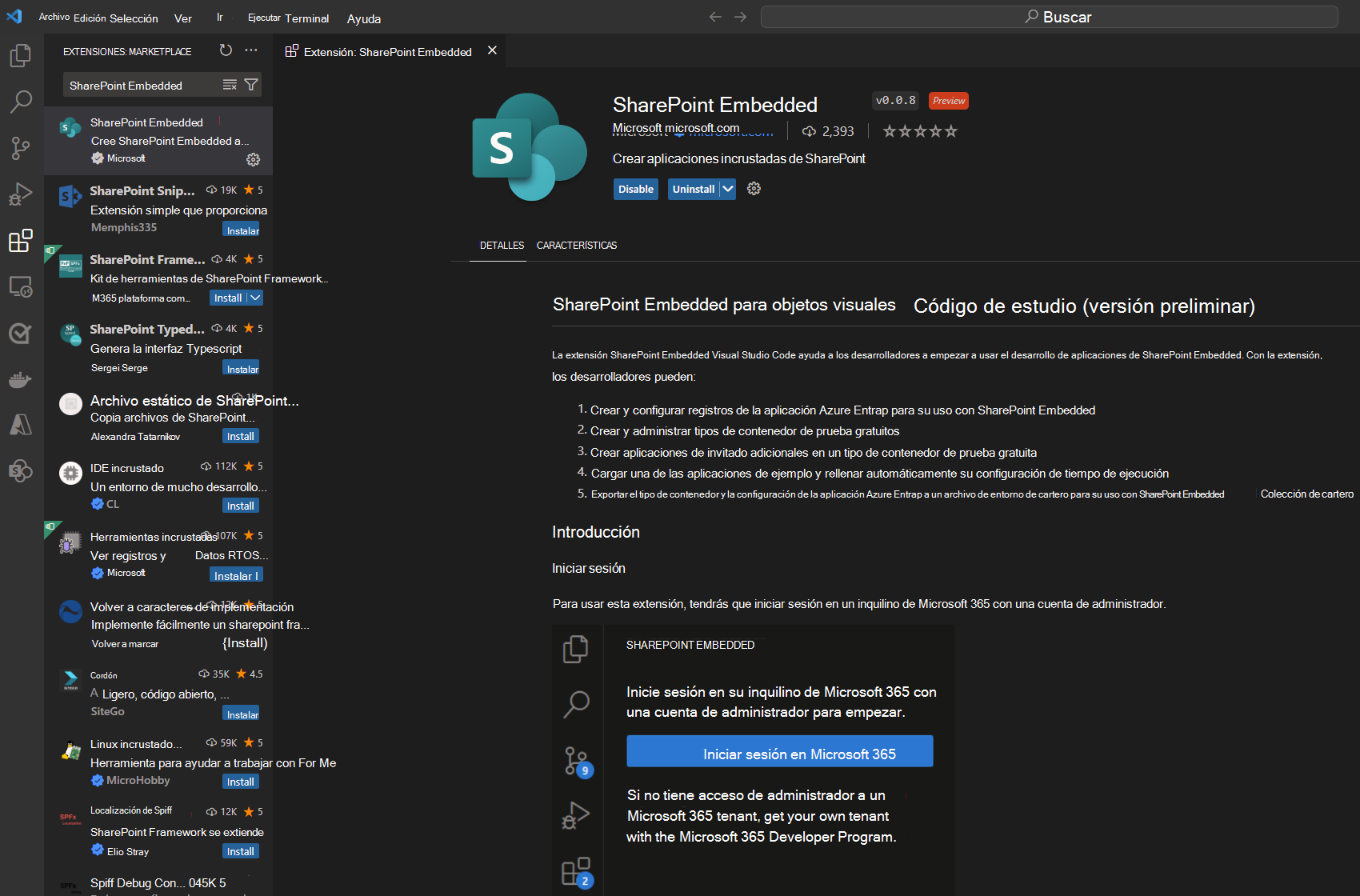Screen dimensions: 1360x896
Task: Select the Spiff Debug Con... extension entry
Action: click(158, 883)
